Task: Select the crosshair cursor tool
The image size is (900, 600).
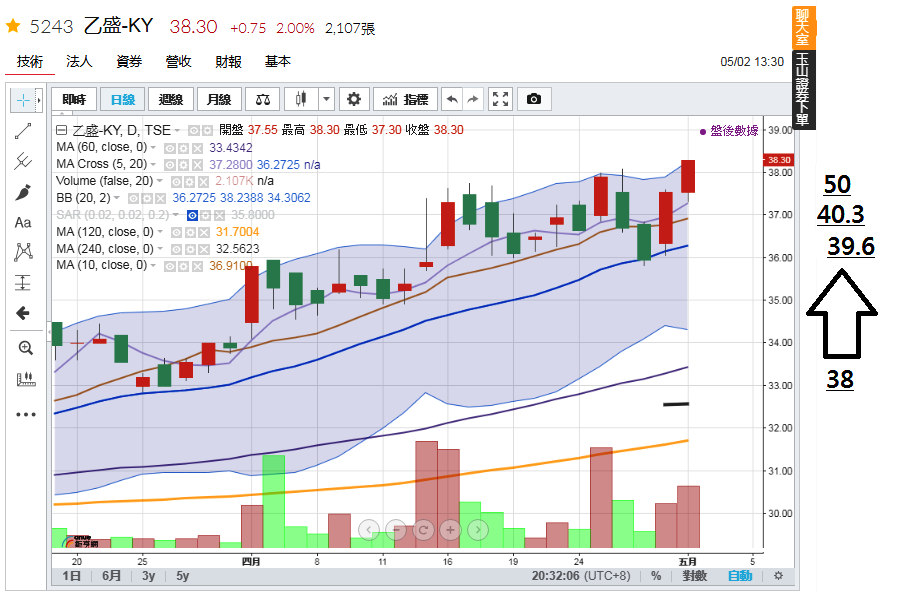Action: tap(23, 100)
